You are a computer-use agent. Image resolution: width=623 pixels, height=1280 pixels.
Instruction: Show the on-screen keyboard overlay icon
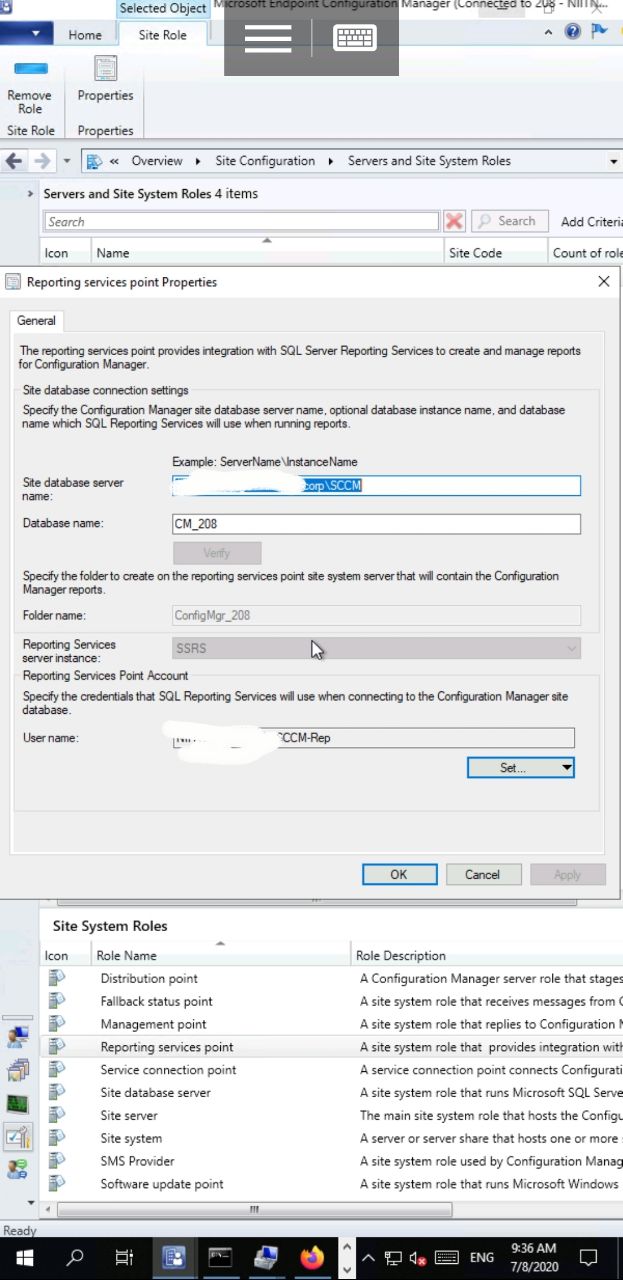[355, 38]
